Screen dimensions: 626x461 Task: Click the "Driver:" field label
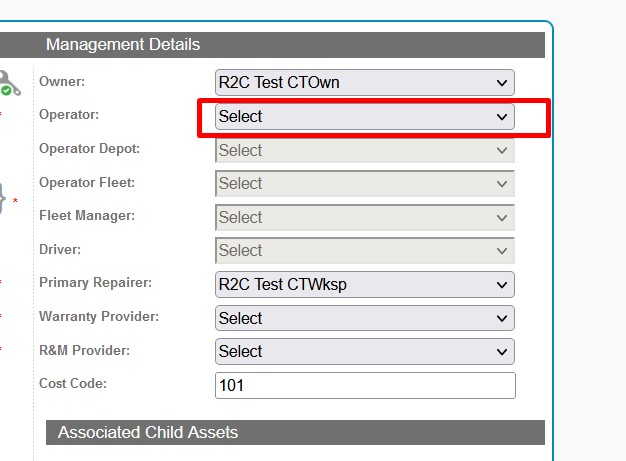coord(60,249)
